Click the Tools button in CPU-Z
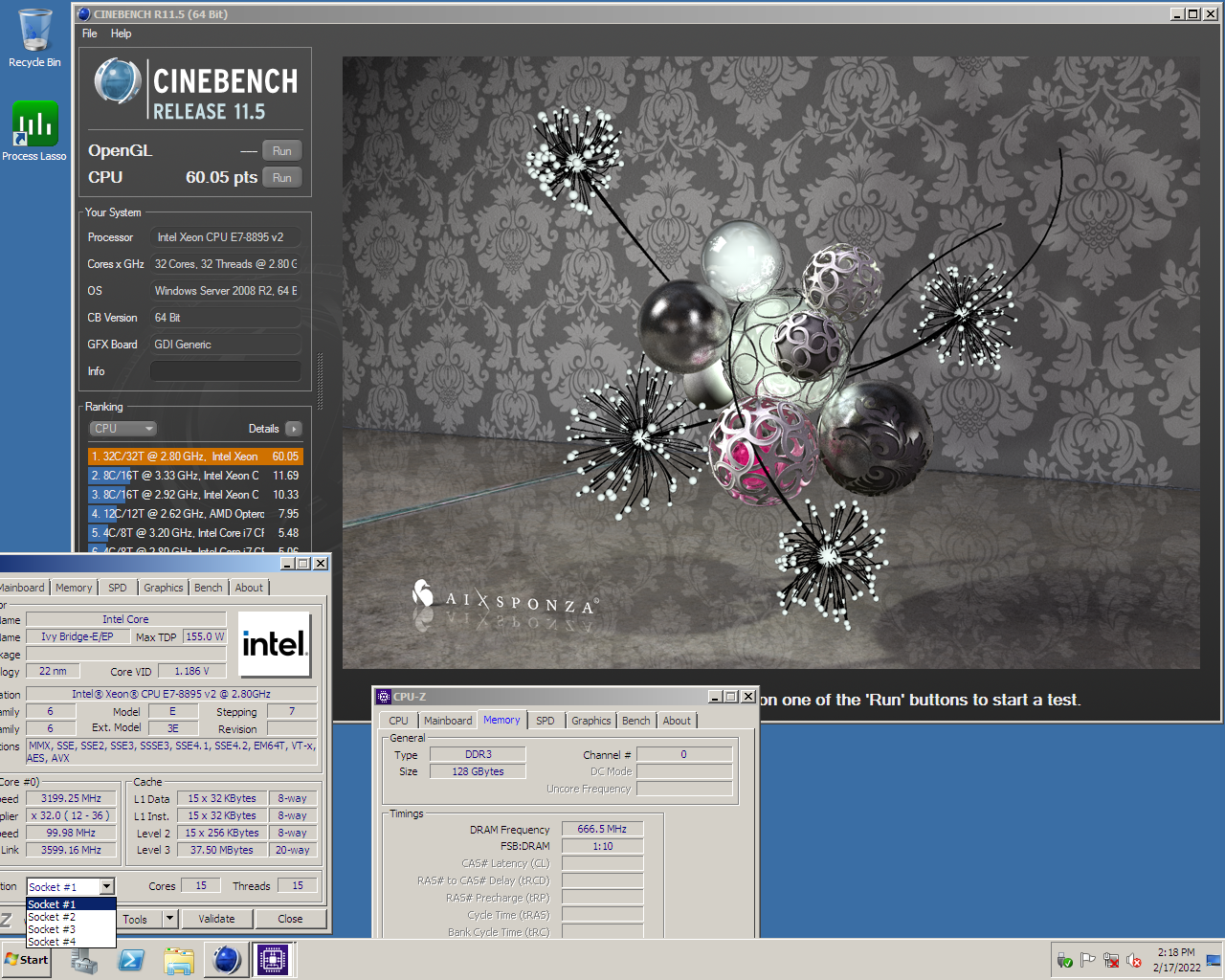Viewport: 1225px width, 980px height. click(x=135, y=919)
